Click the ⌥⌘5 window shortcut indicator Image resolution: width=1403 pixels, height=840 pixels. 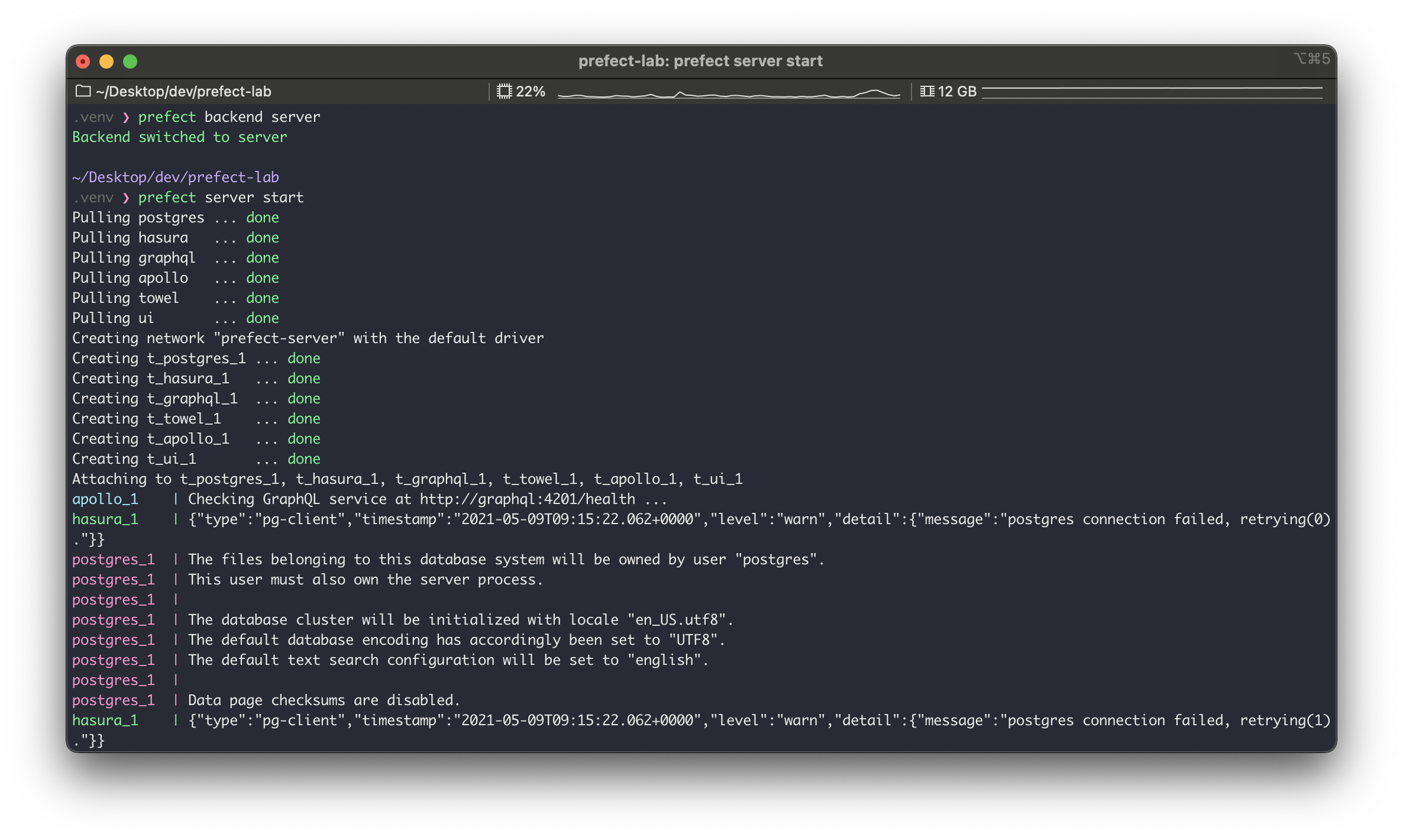[x=1311, y=59]
